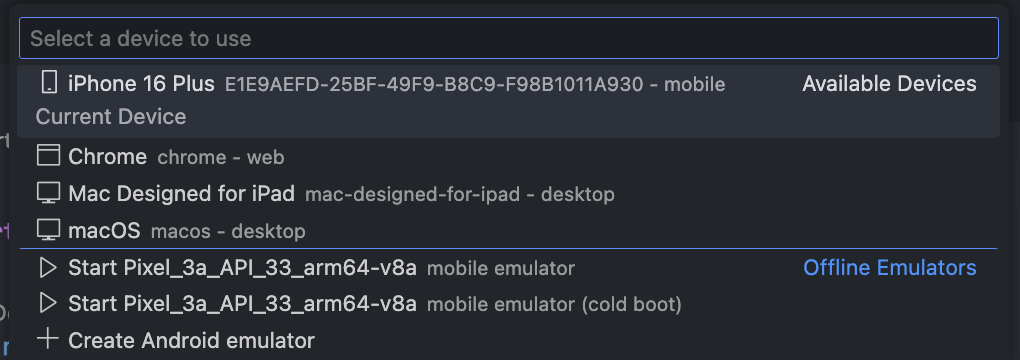The image size is (1020, 360).
Task: Click the Current Device label text
Action: tap(111, 117)
